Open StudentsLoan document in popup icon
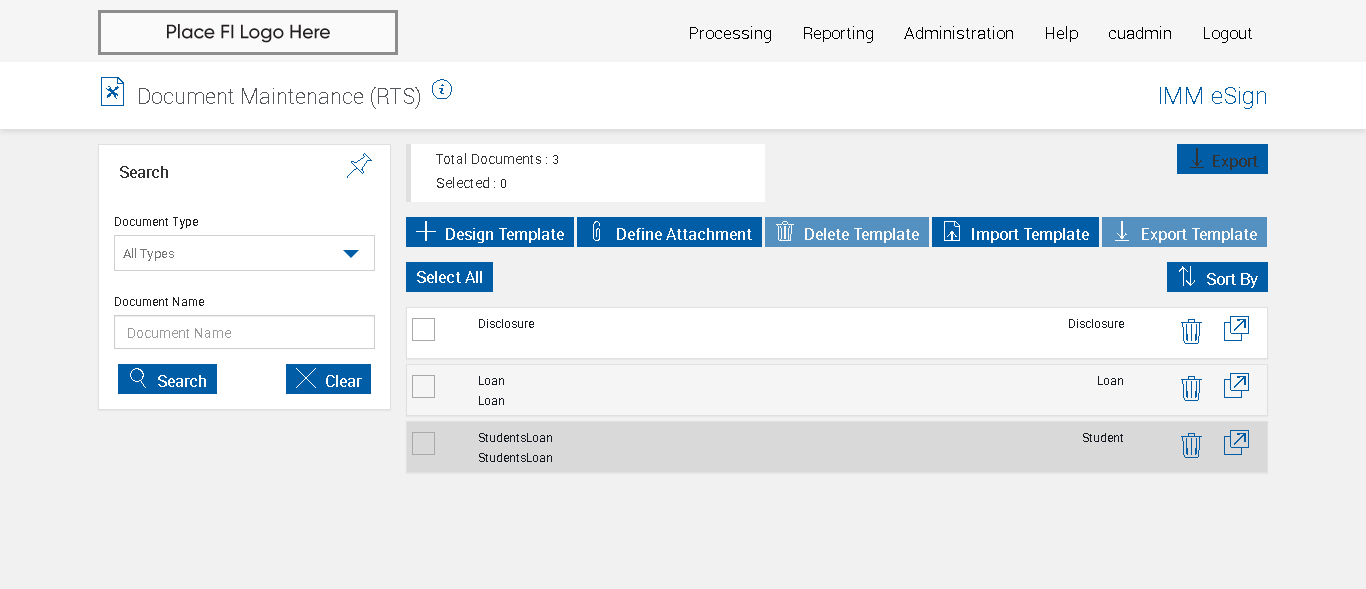The image size is (1366, 589). [1236, 443]
